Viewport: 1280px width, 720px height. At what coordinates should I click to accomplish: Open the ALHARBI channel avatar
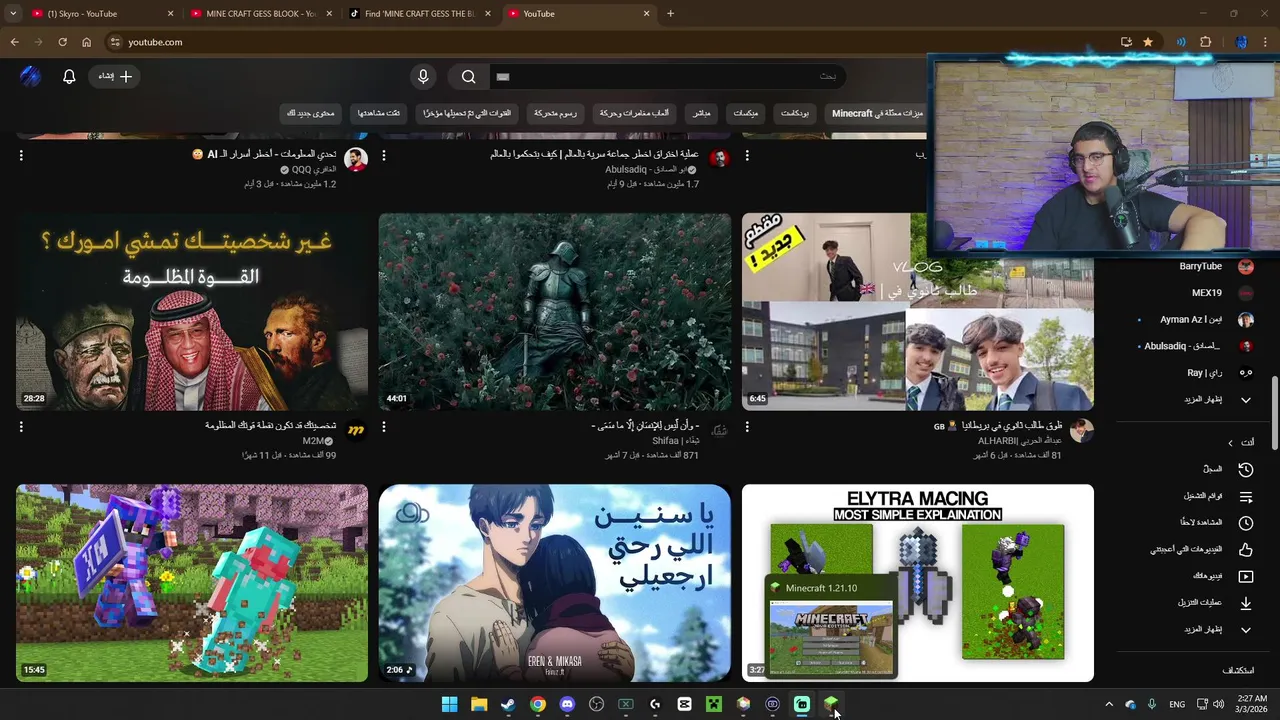(1082, 431)
